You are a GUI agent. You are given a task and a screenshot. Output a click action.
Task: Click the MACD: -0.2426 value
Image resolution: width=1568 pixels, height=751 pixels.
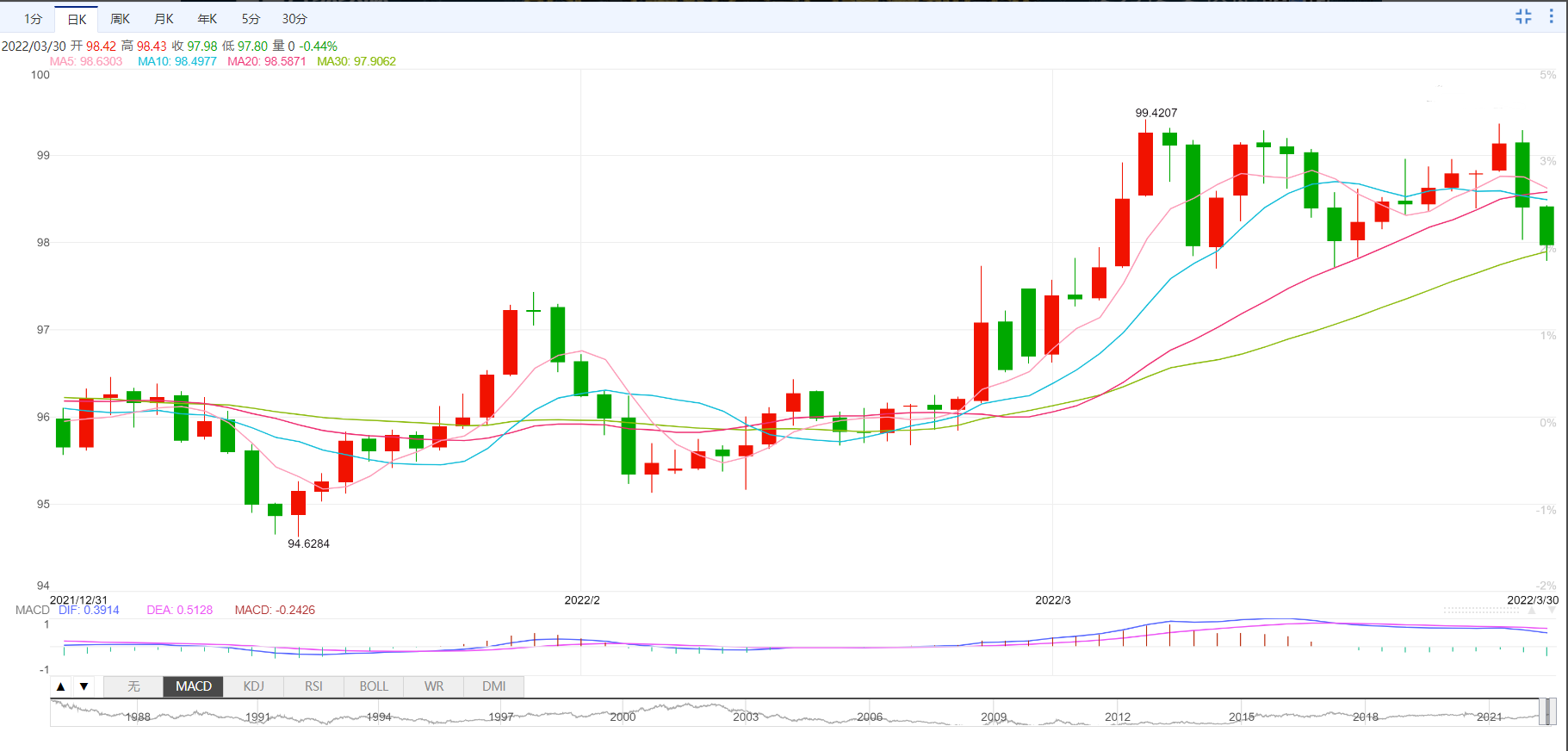[x=275, y=610]
